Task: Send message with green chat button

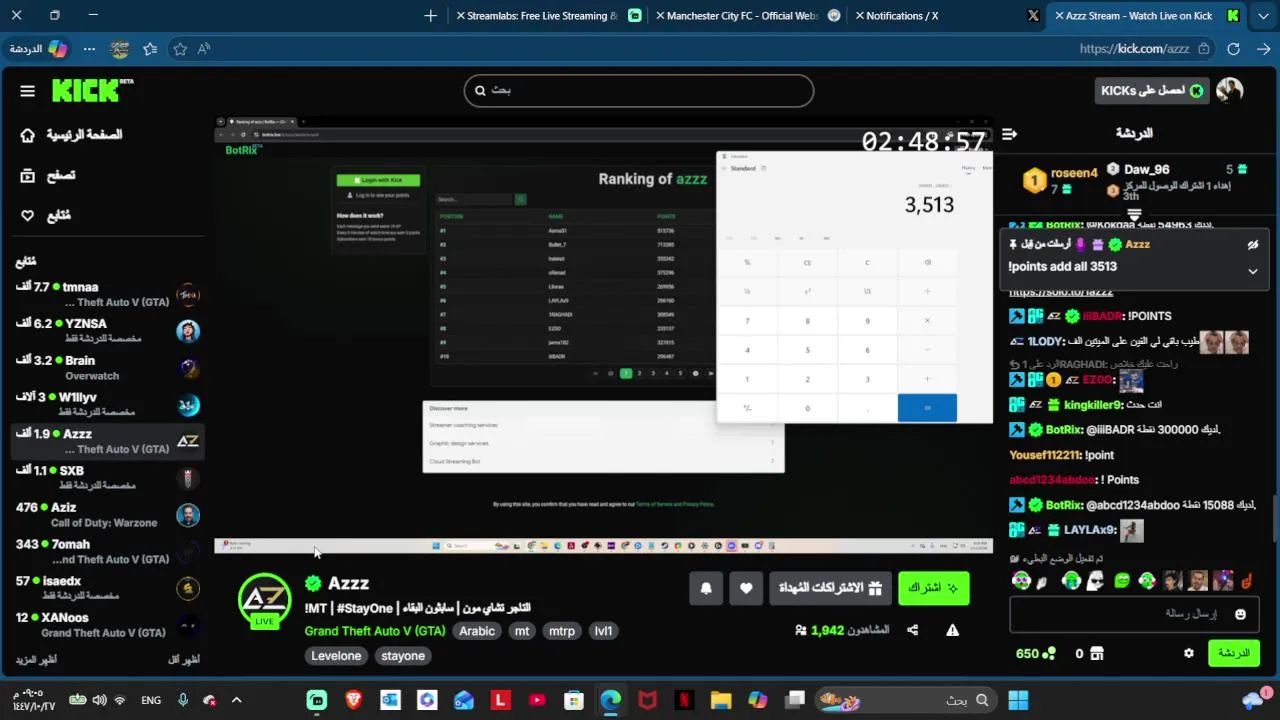Action: tap(1234, 653)
